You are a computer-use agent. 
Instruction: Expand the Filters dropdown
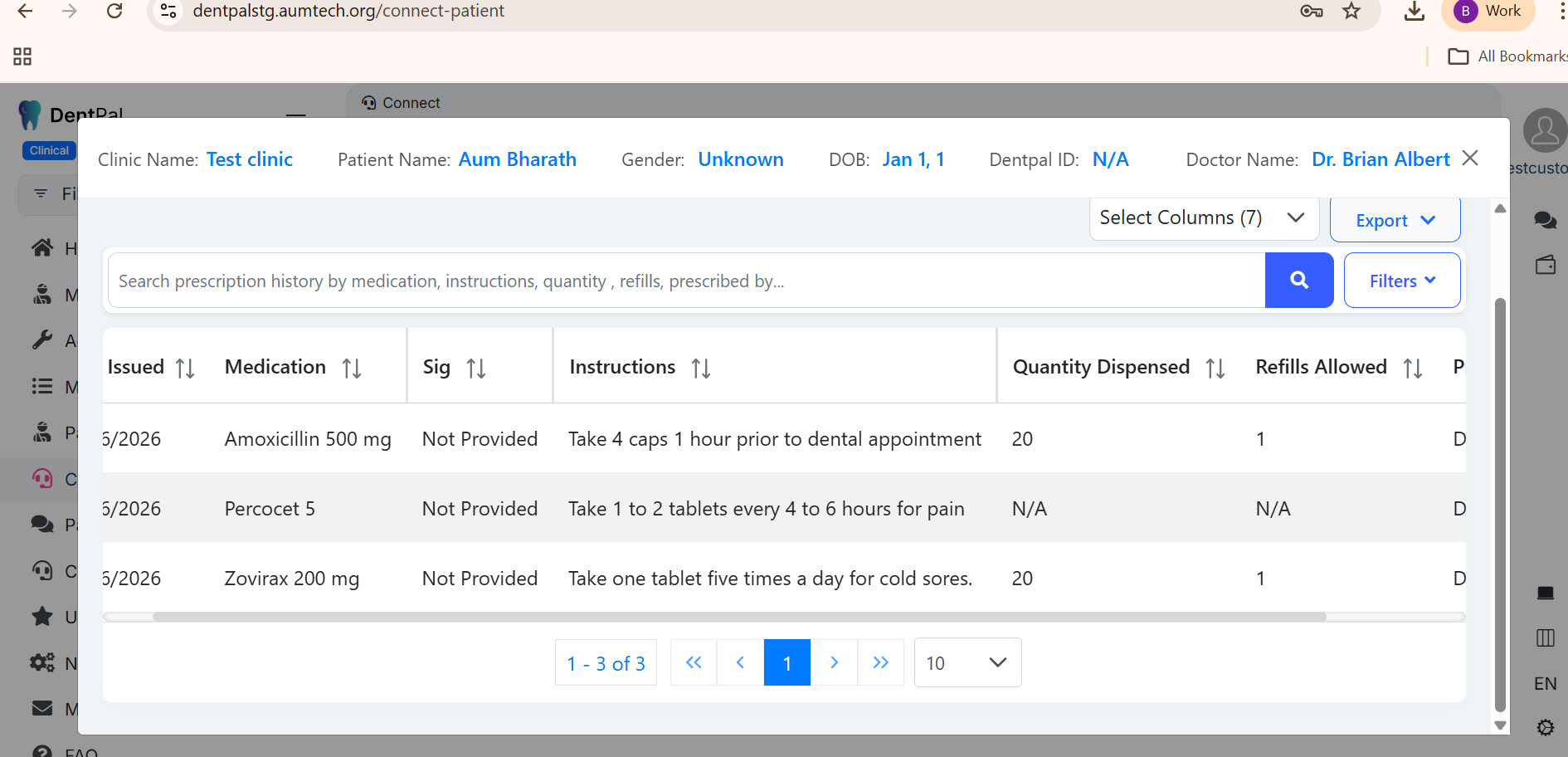[1401, 281]
